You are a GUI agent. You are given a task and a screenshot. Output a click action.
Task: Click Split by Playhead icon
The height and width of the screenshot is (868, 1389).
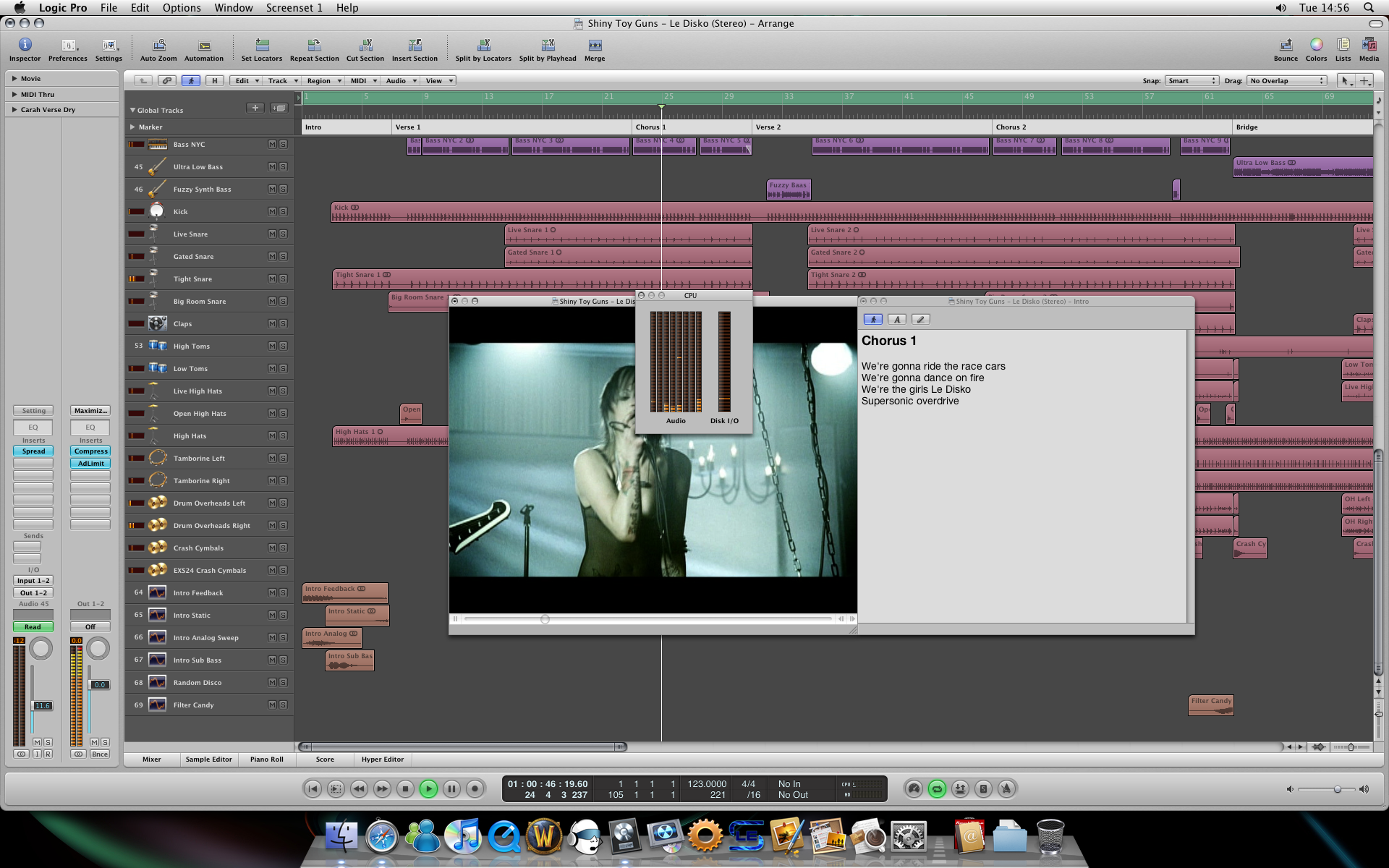tap(548, 49)
